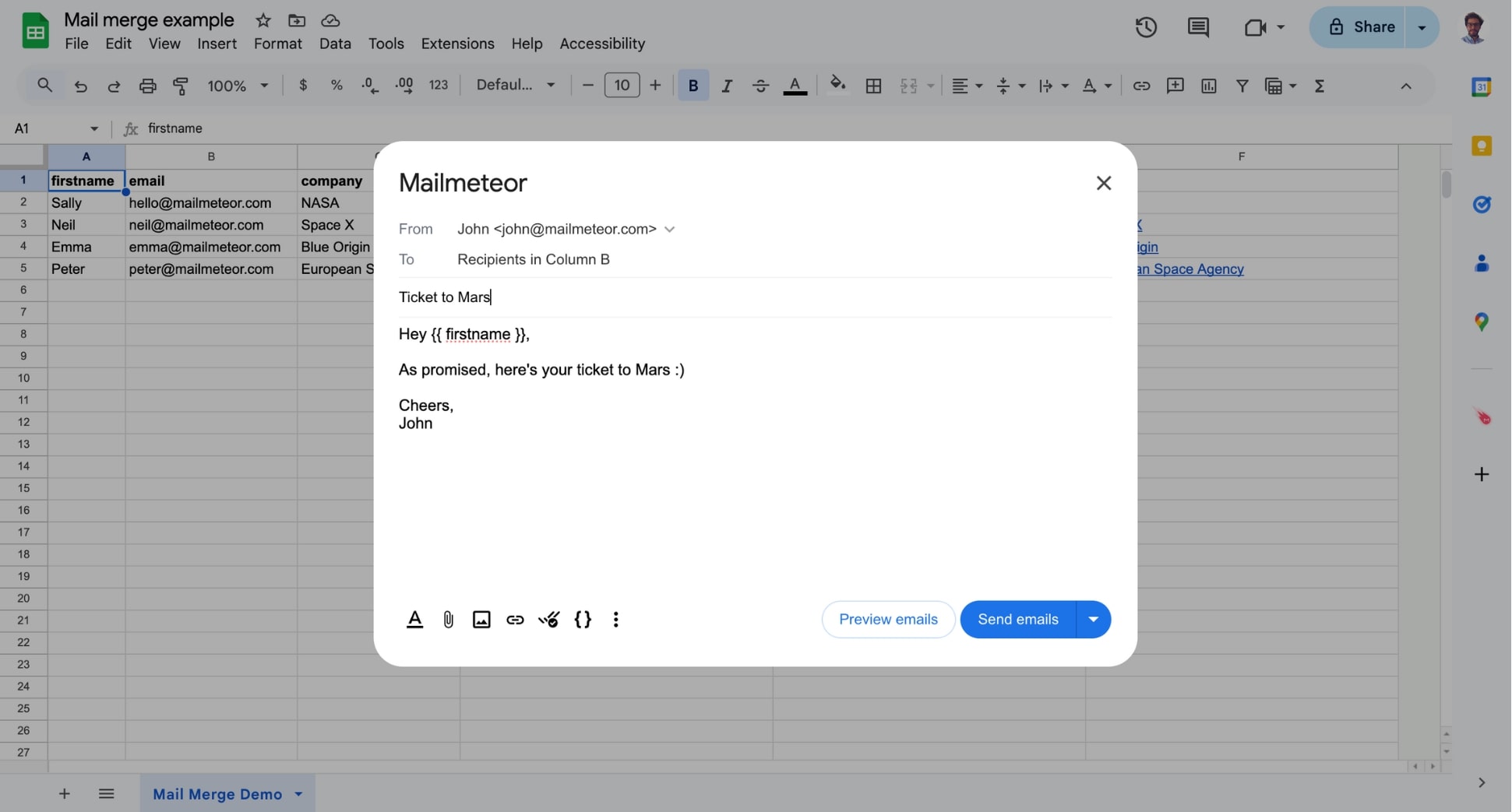Open the borders tool
This screenshot has height=812, width=1512.
tap(873, 86)
